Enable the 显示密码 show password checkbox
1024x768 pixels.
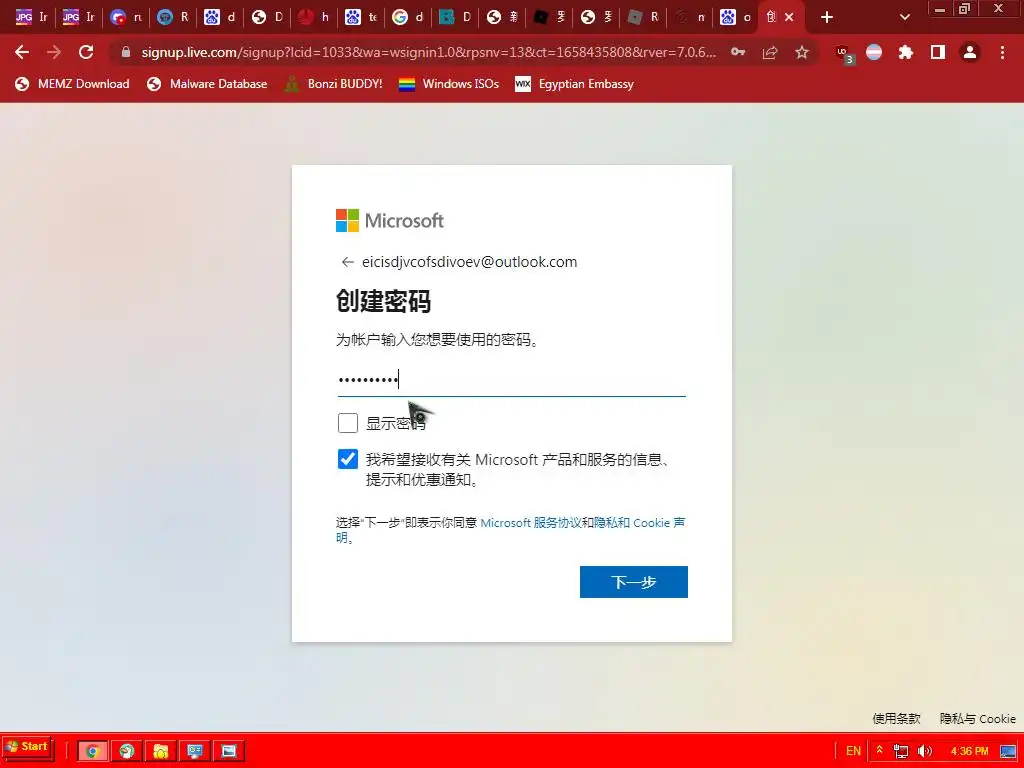click(x=348, y=423)
